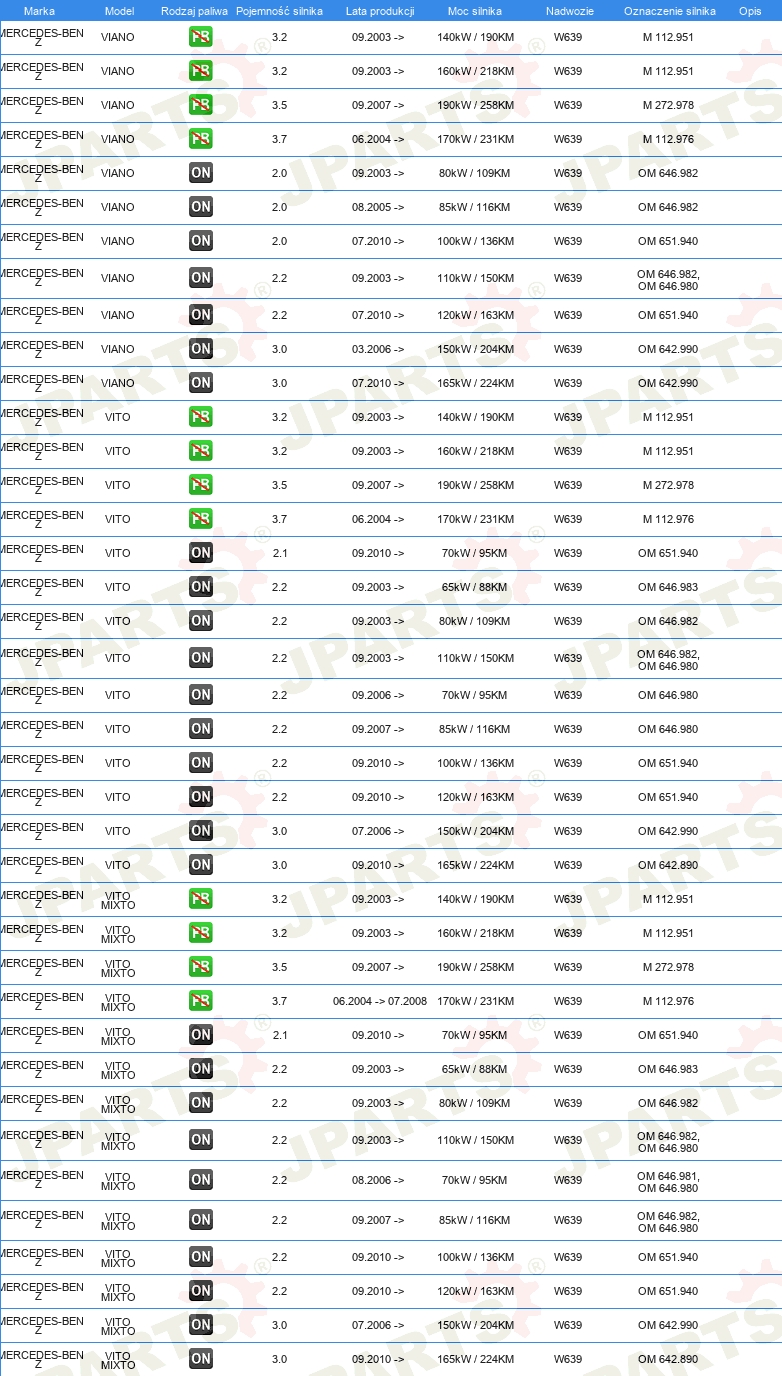
Task: Click 165kW / 224KM in the VIANO row
Action: 476,383
